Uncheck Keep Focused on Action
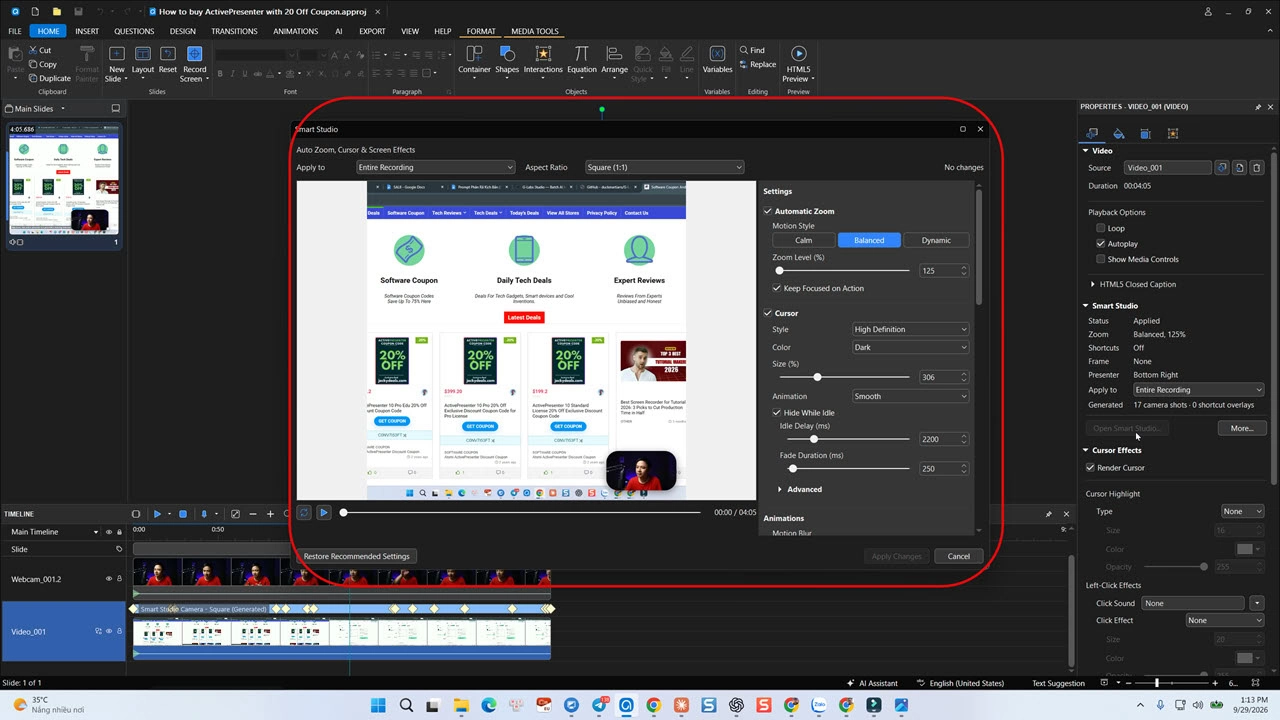This screenshot has width=1280, height=720. pos(777,288)
